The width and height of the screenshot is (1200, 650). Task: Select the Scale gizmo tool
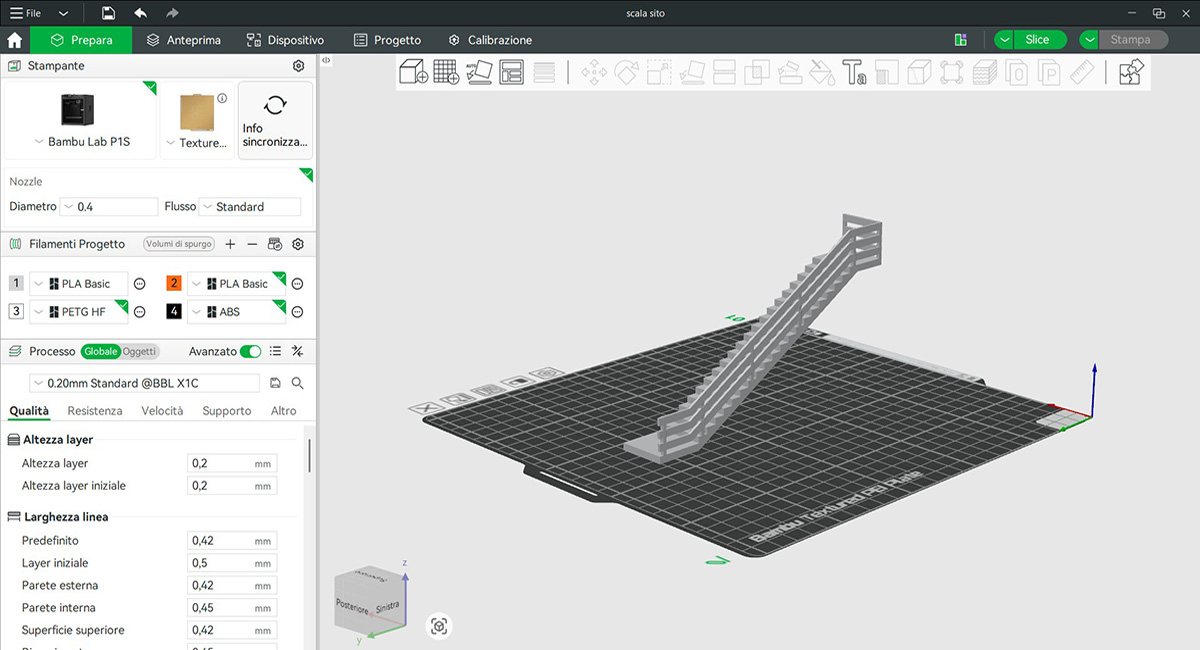659,72
